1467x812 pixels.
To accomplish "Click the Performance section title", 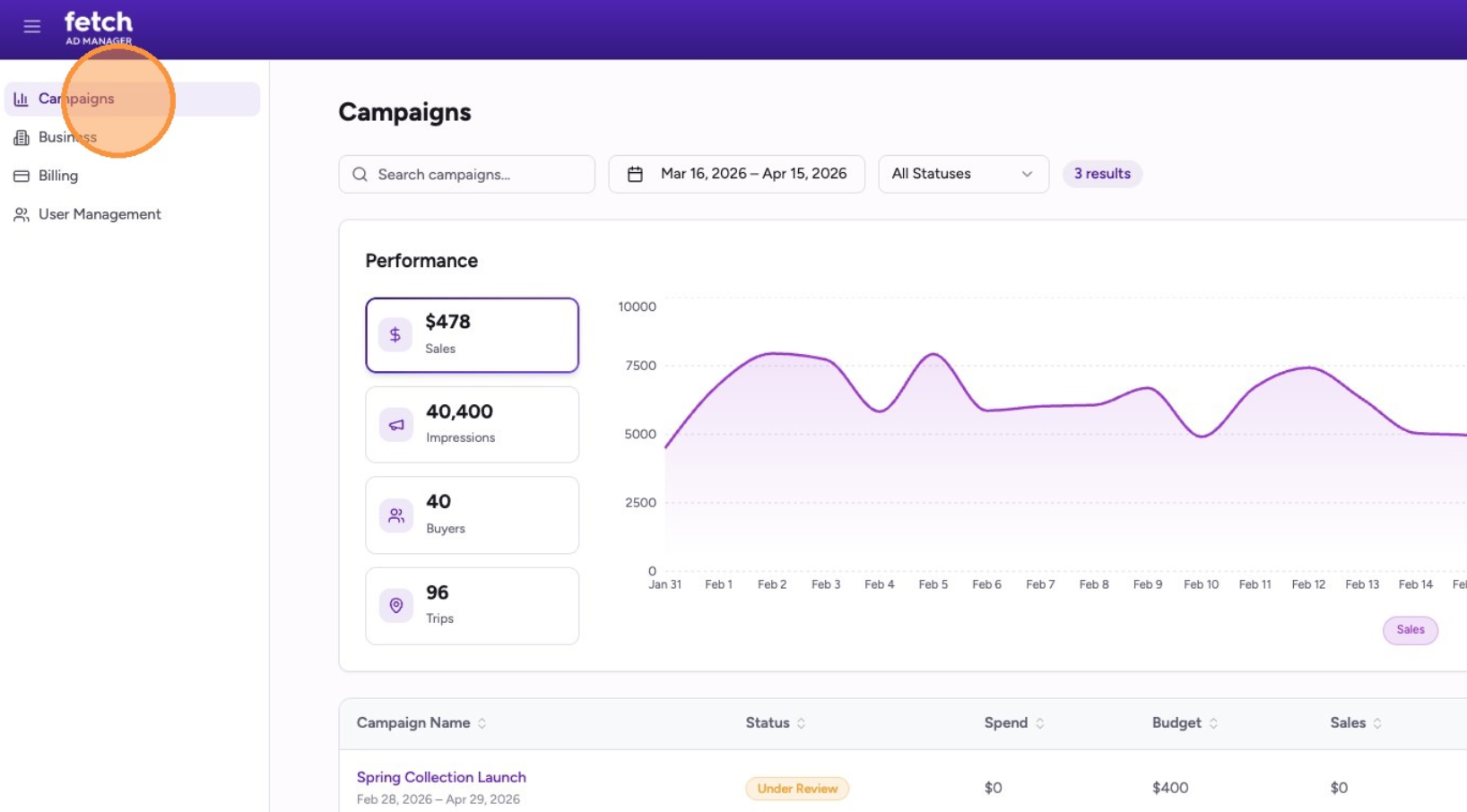I will [x=421, y=261].
